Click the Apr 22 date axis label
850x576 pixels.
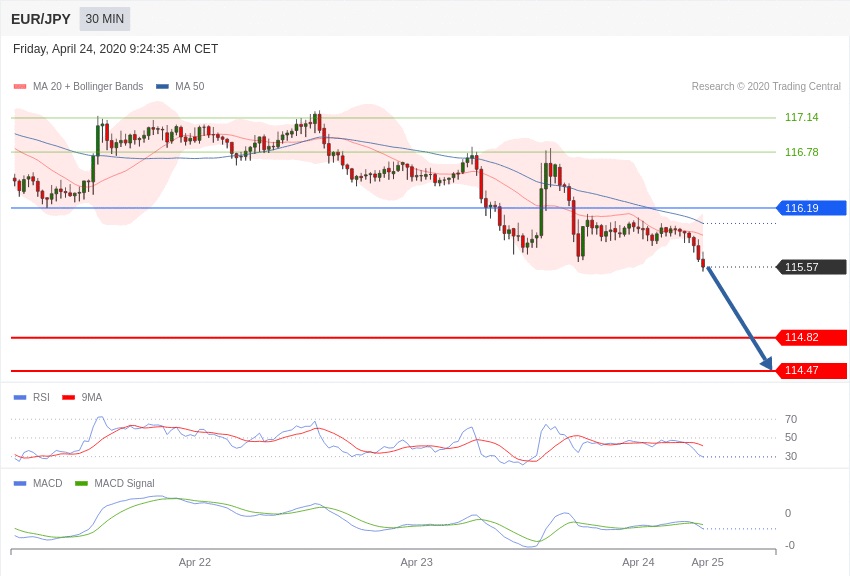coord(195,562)
